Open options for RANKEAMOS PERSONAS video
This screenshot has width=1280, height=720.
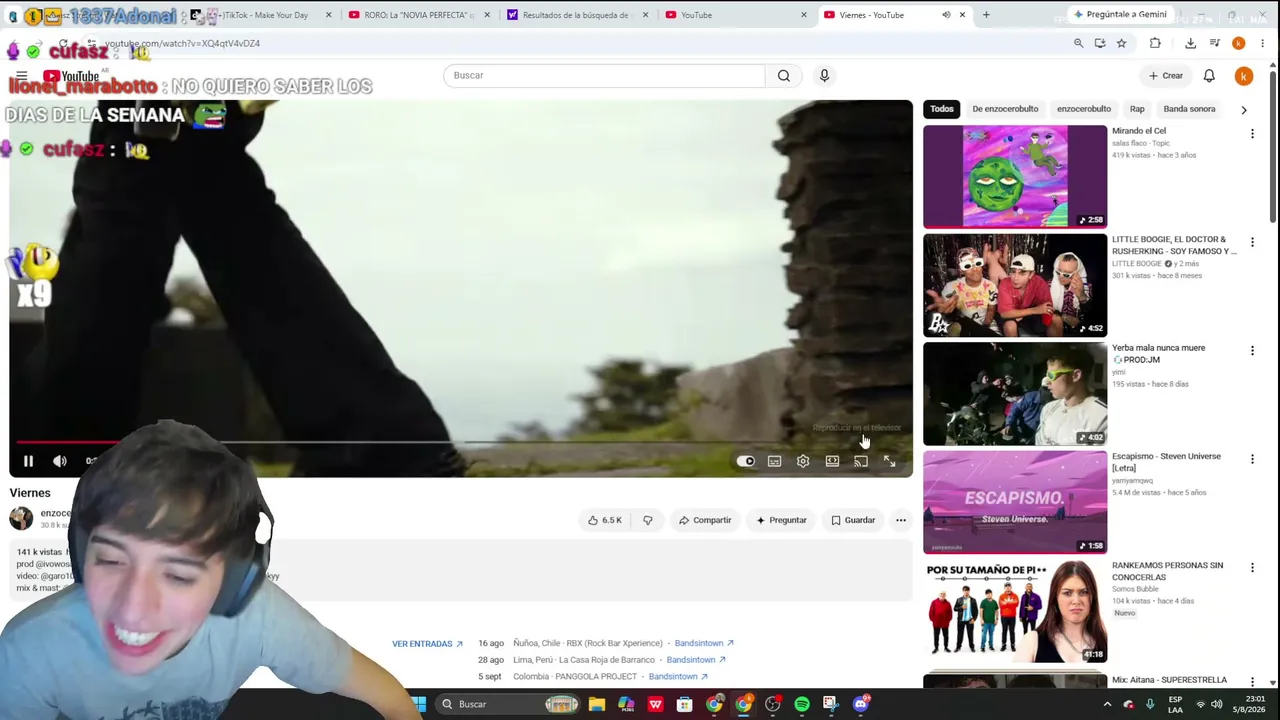coord(1252,568)
